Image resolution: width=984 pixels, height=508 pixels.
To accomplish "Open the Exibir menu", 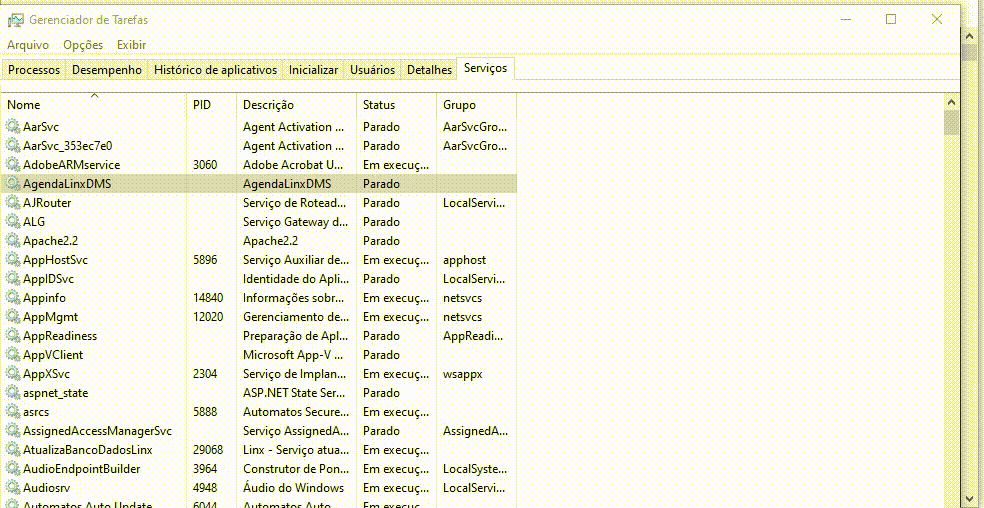I will [131, 45].
